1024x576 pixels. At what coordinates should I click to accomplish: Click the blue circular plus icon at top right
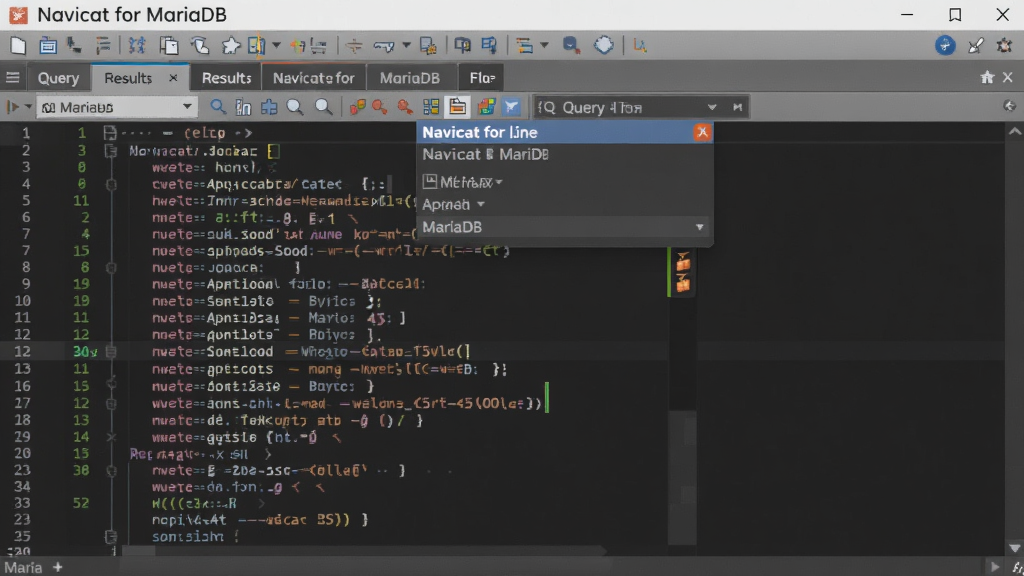945,45
